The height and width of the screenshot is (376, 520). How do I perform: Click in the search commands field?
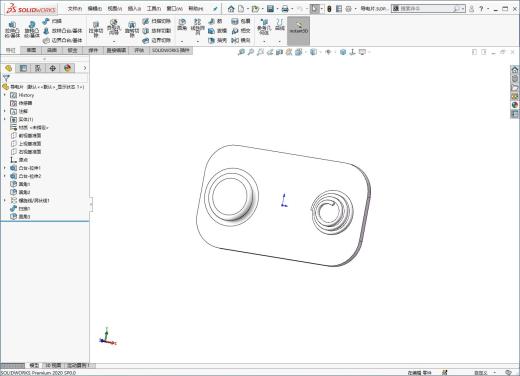(x=428, y=9)
